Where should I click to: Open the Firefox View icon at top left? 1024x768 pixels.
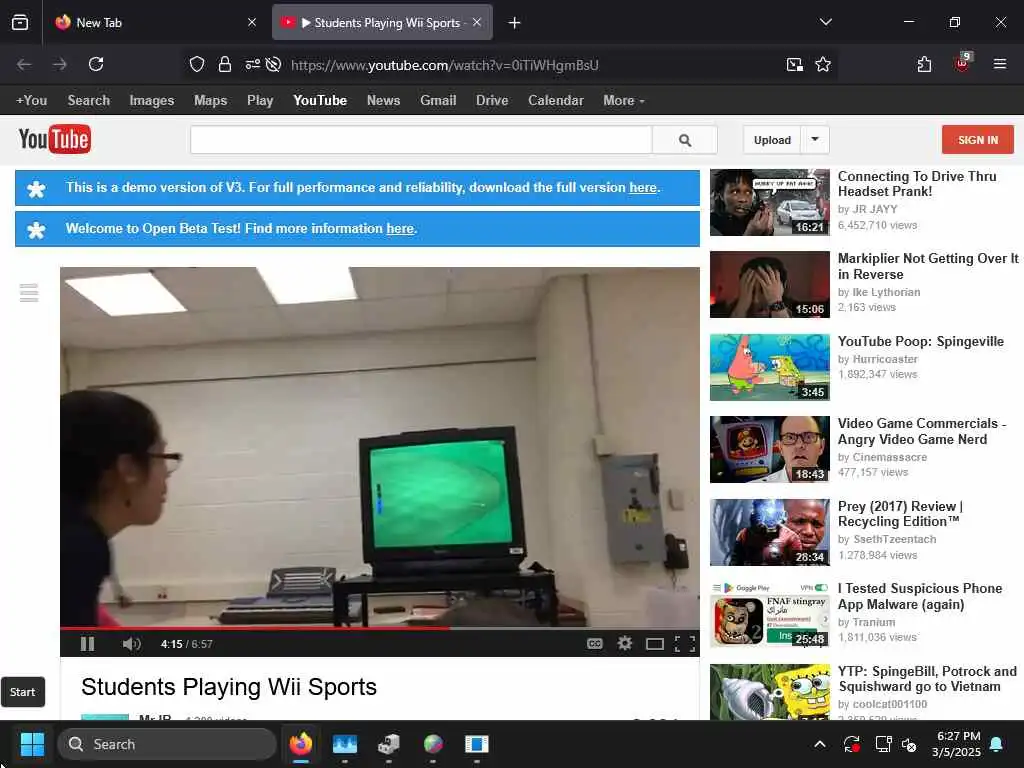(20, 22)
